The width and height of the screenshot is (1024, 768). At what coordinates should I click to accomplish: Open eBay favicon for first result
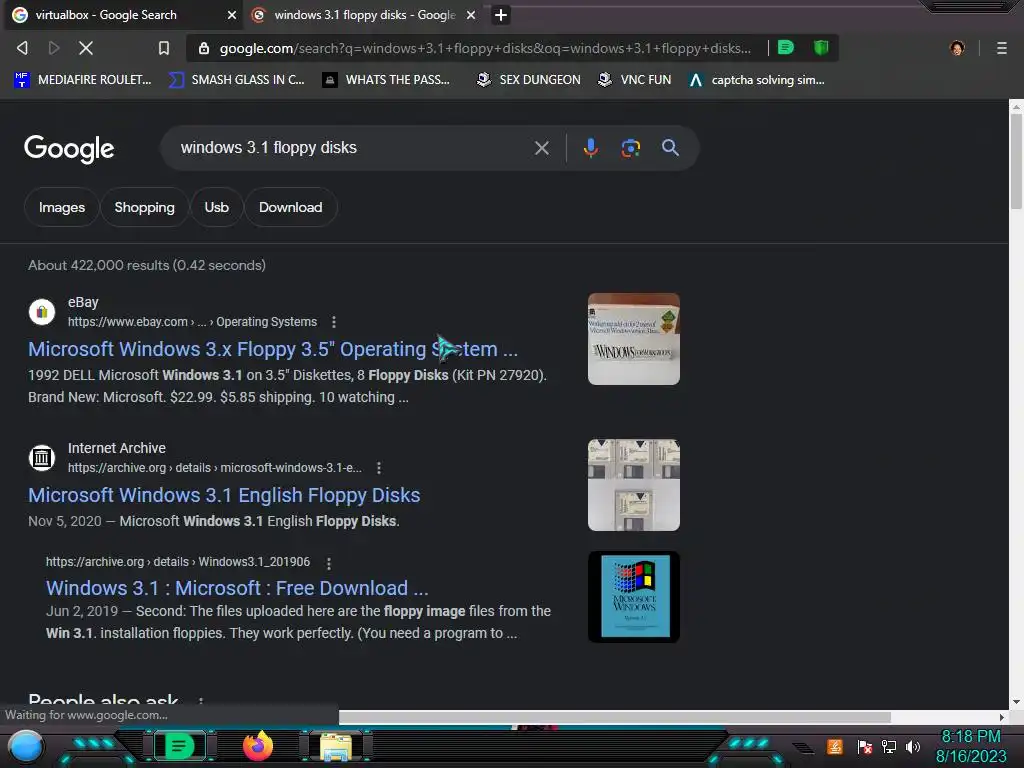42,312
